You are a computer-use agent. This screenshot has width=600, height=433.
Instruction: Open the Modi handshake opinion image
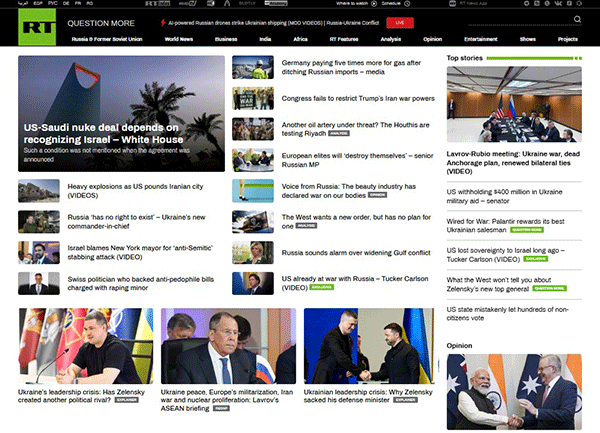514,392
